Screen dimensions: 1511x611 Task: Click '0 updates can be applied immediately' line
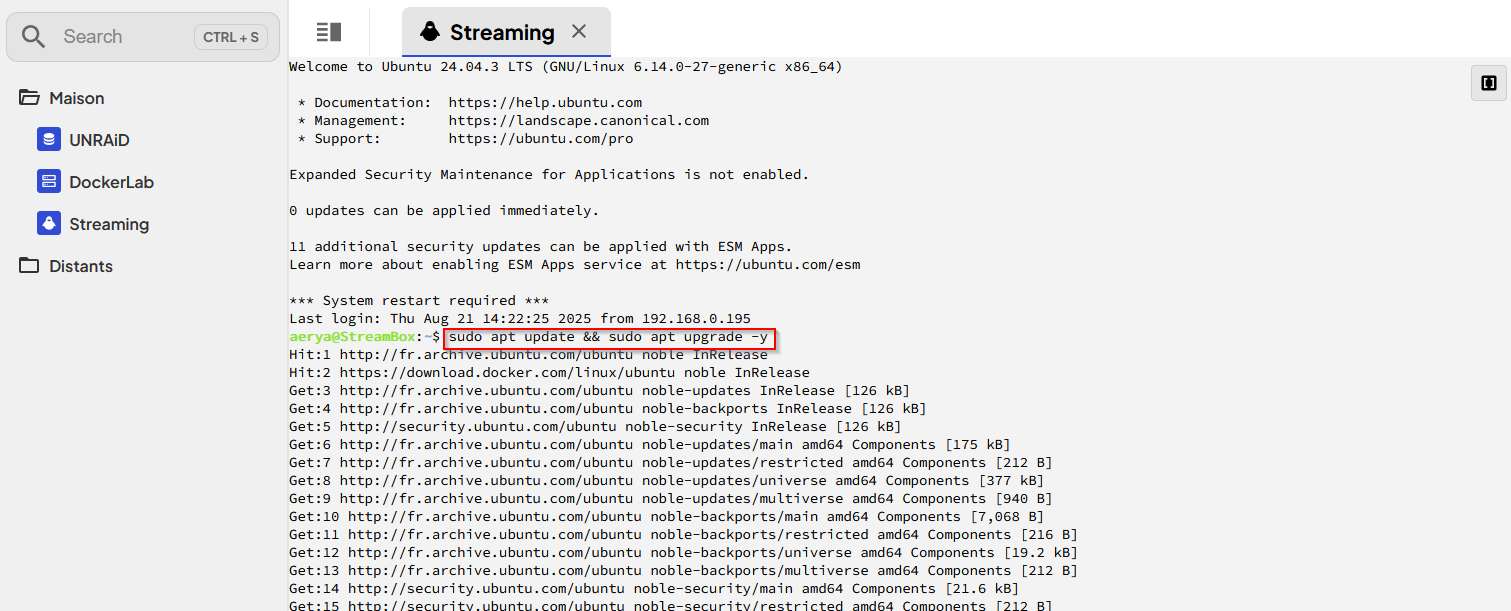pos(444,210)
